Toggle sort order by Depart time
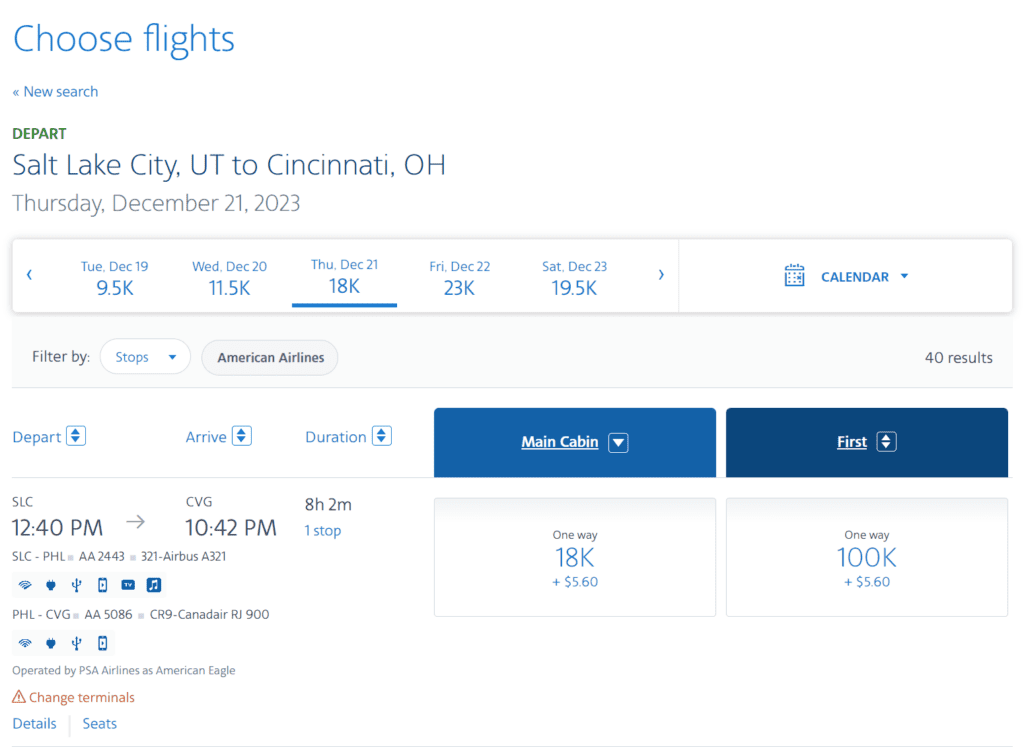The width and height of the screenshot is (1024, 747). (76, 437)
